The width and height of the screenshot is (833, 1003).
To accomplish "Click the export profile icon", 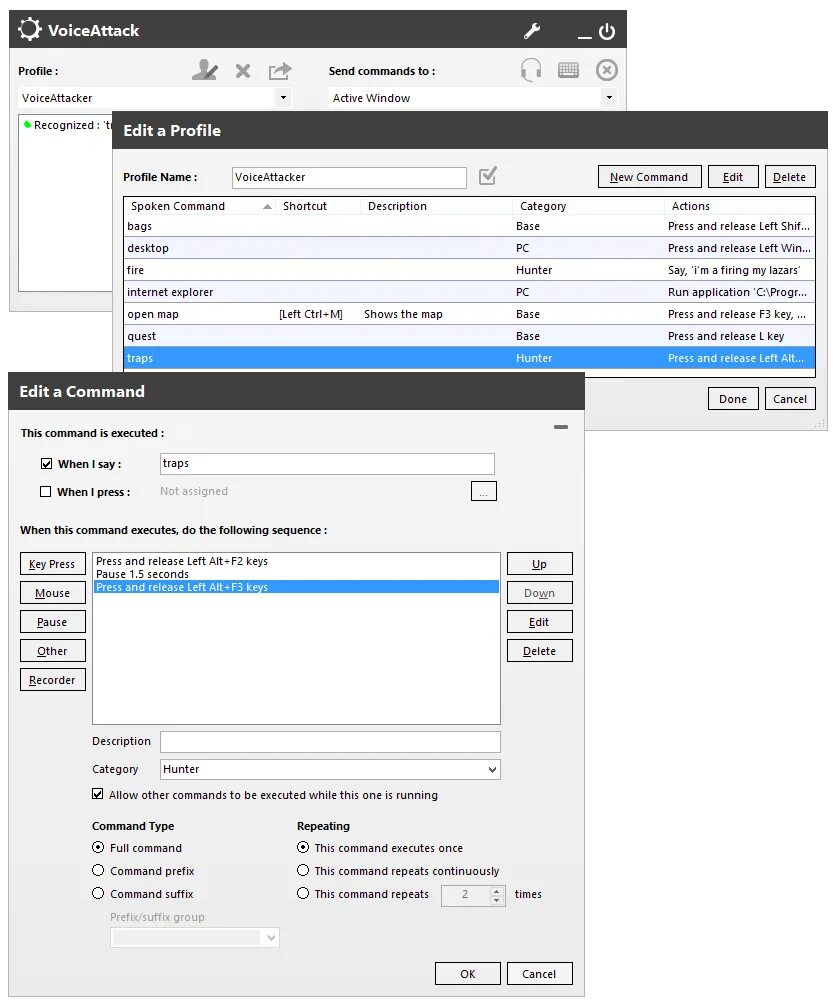I will pyautogui.click(x=279, y=70).
